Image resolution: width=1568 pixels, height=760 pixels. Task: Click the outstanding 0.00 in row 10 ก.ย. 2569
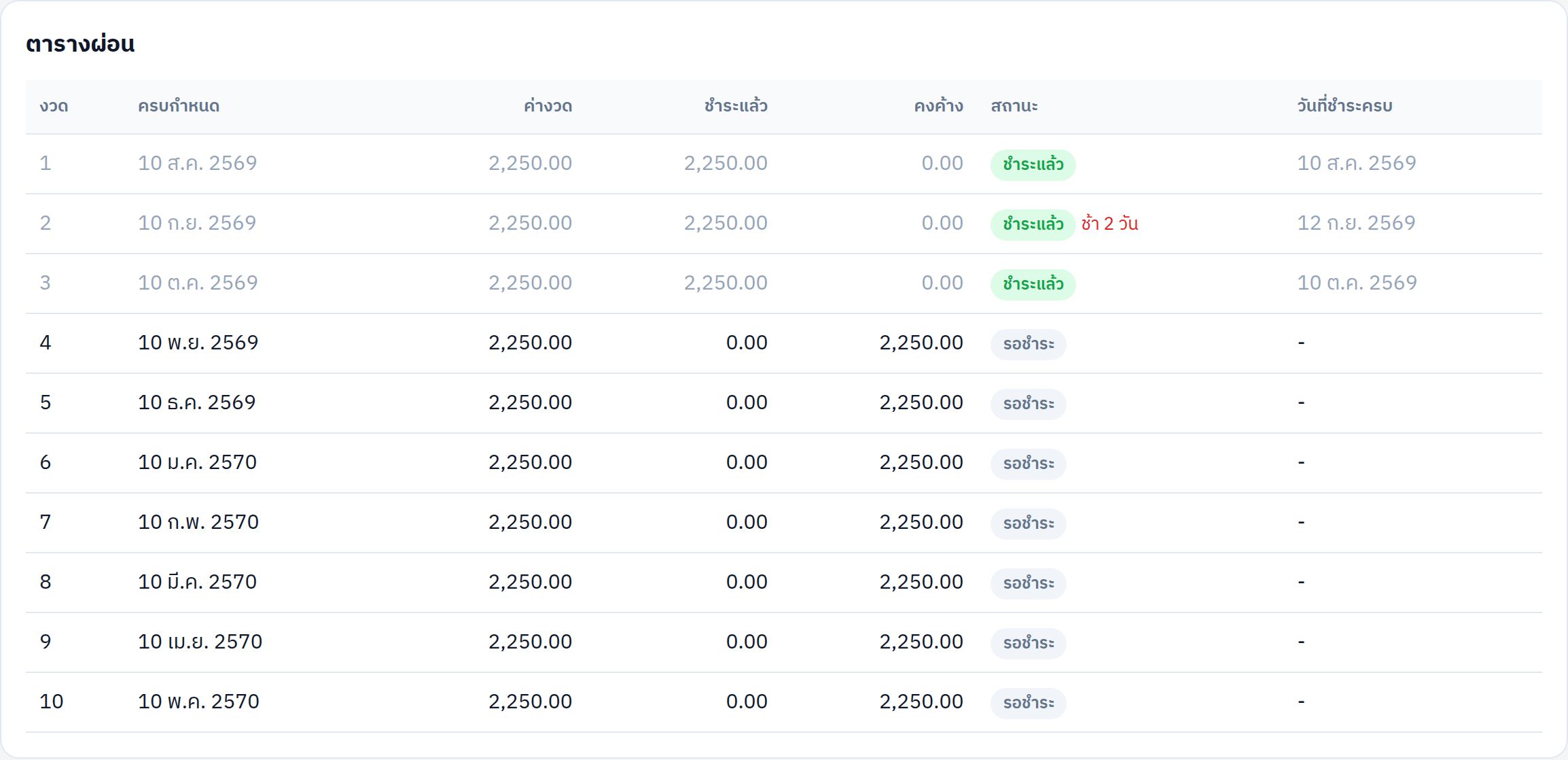[942, 223]
